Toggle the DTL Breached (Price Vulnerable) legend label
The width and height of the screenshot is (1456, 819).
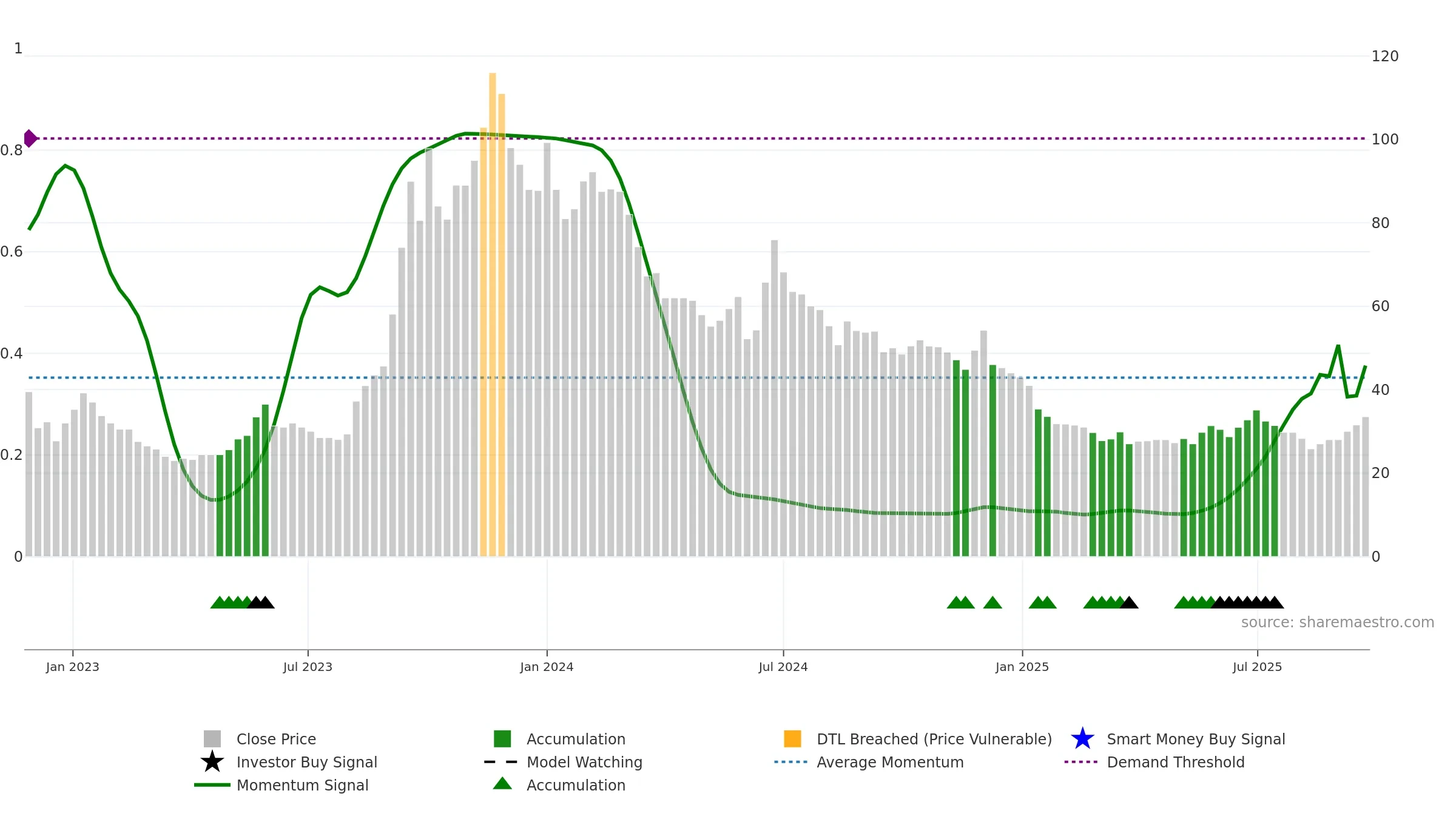(934, 739)
